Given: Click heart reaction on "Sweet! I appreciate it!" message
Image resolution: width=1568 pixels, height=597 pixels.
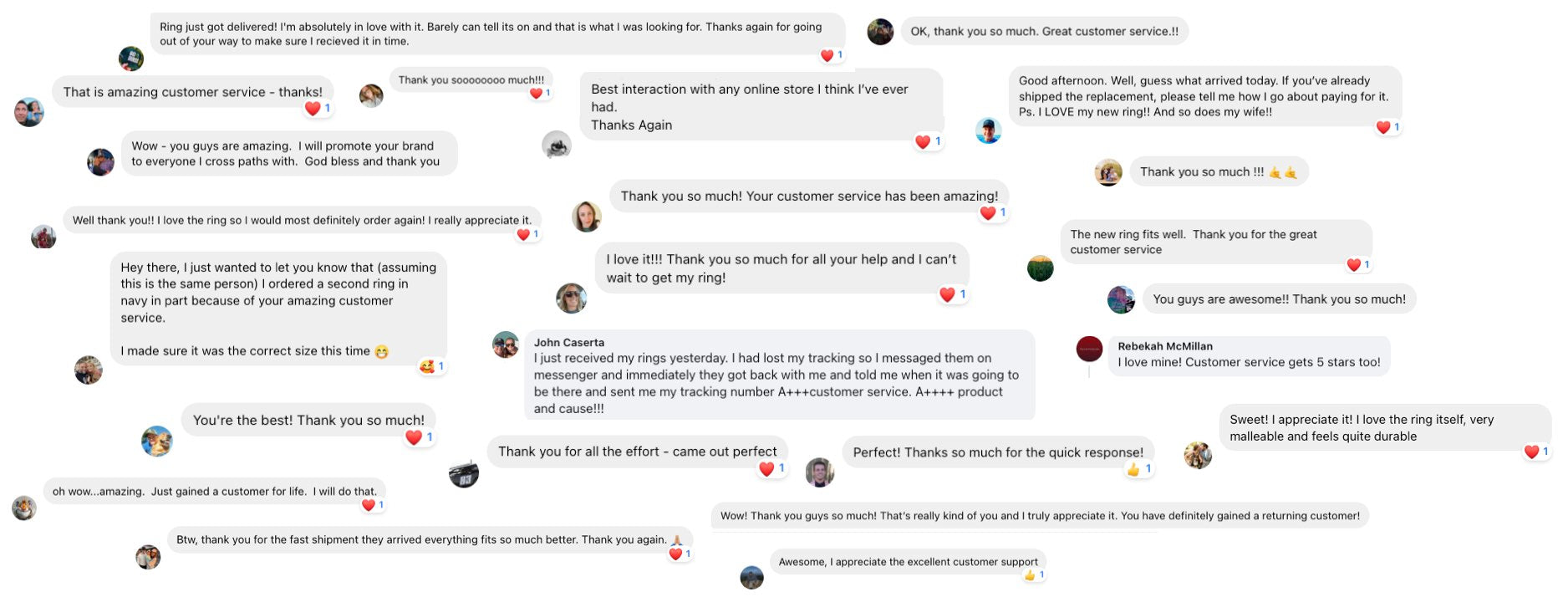Looking at the screenshot, I should 1531,452.
